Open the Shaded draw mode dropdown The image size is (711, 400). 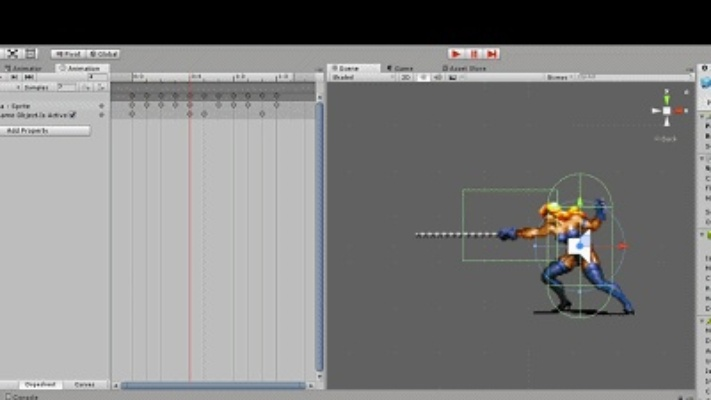click(x=358, y=77)
